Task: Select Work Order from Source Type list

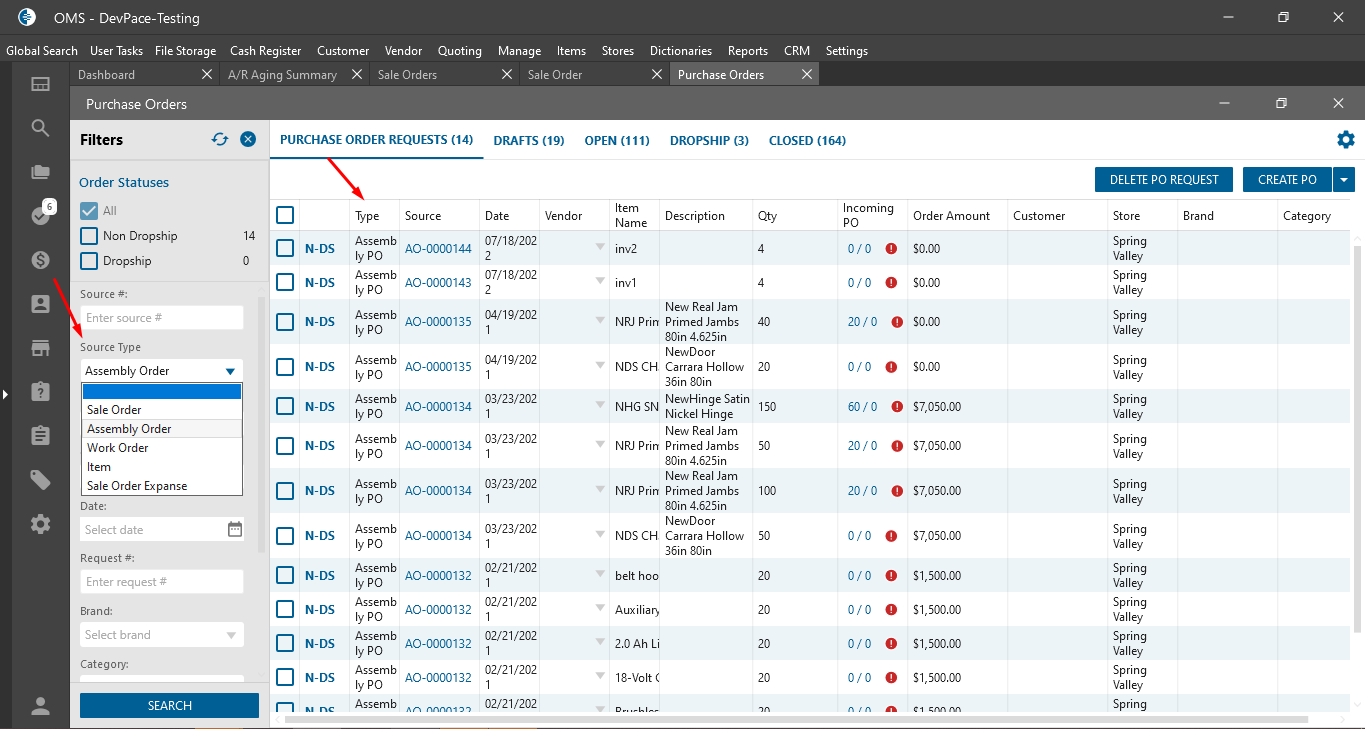Action: point(117,448)
